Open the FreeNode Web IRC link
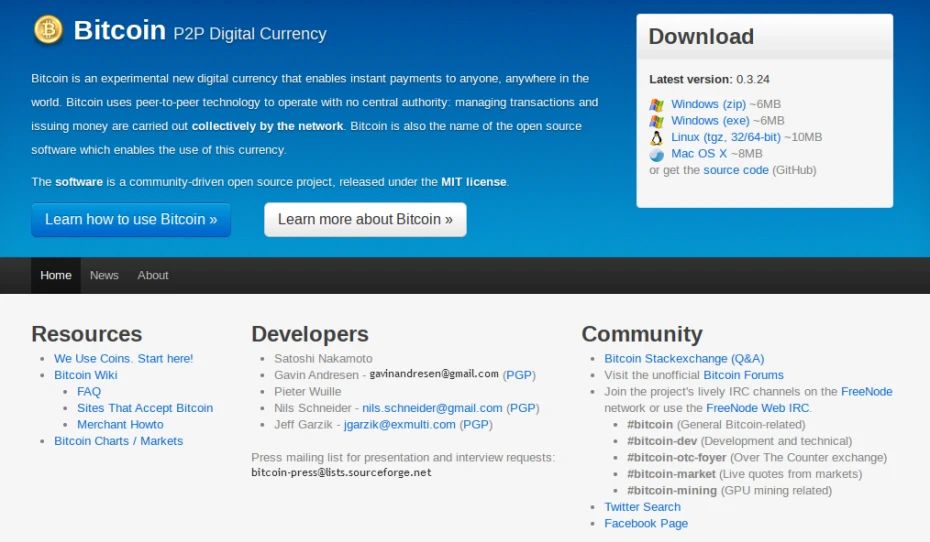 pos(757,408)
